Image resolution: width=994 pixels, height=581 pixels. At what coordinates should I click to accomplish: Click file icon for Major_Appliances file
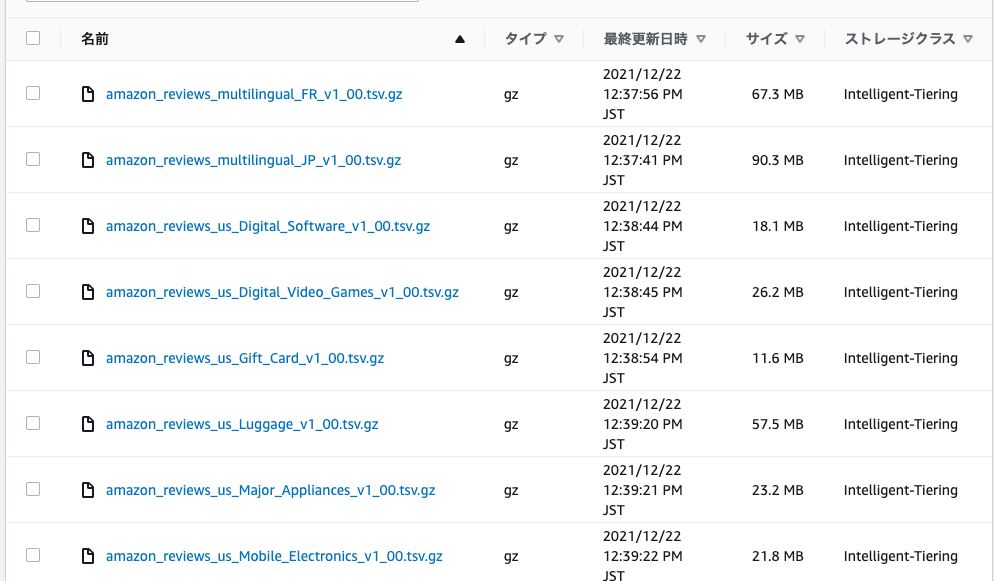(x=88, y=490)
